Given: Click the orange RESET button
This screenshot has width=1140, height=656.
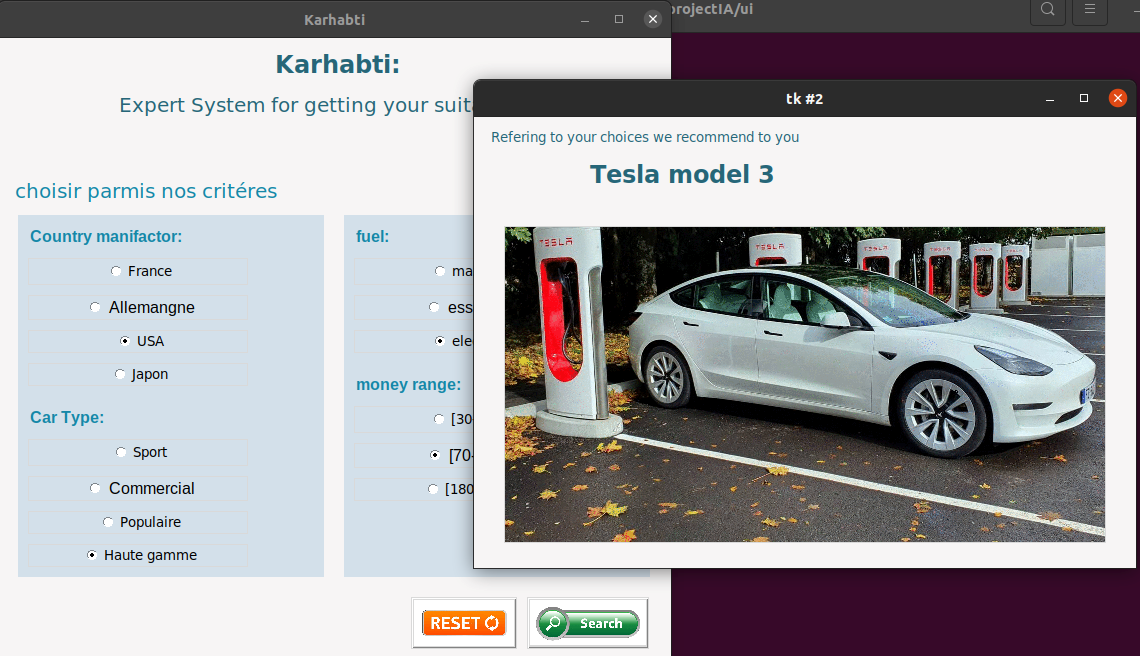Looking at the screenshot, I should [x=464, y=623].
